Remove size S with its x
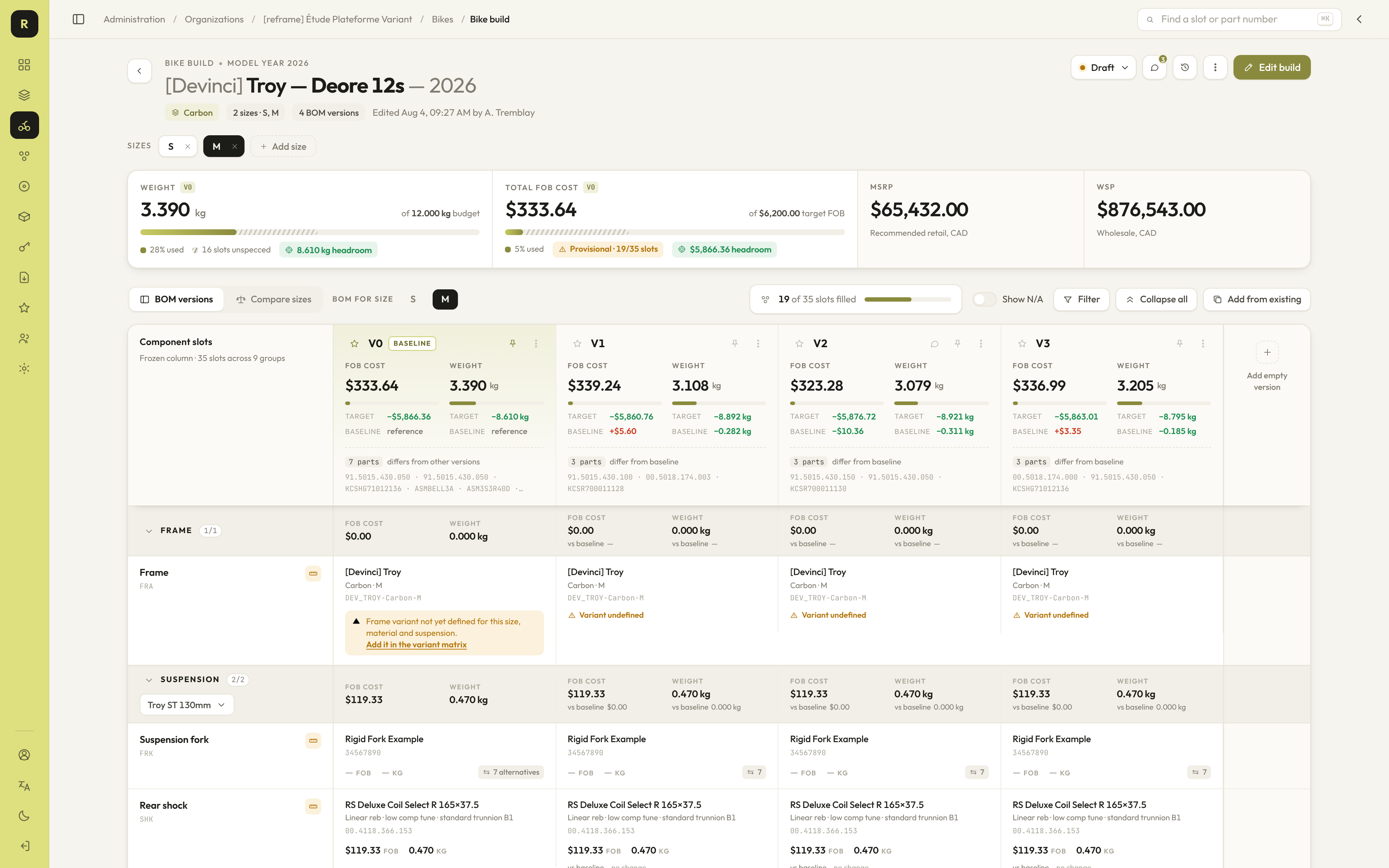1389x868 pixels. point(188,146)
